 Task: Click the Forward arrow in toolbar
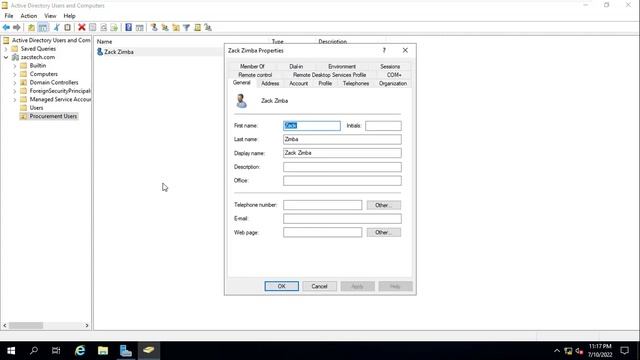(17, 27)
